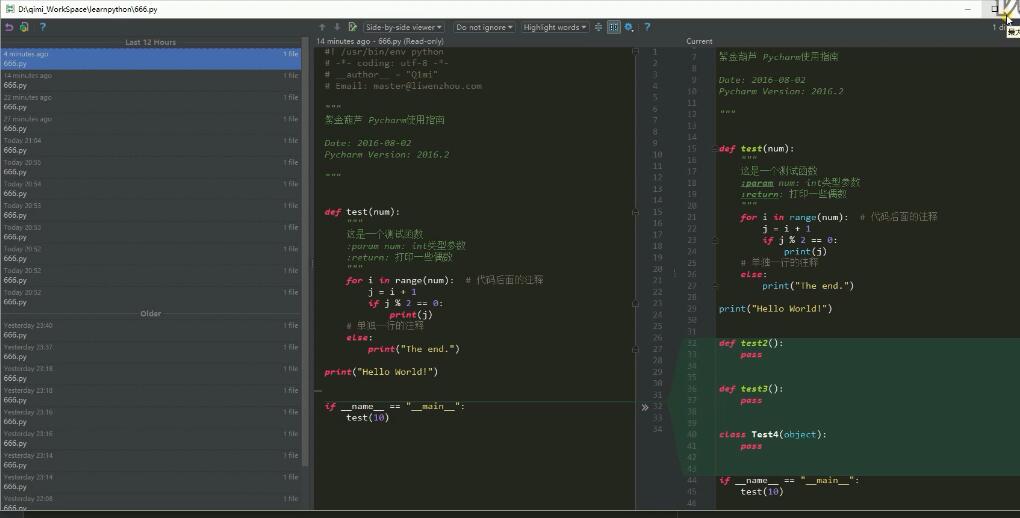The width and height of the screenshot is (1020, 518).
Task: Select the Yesterday 23:40 revision
Action: pyautogui.click(x=151, y=331)
